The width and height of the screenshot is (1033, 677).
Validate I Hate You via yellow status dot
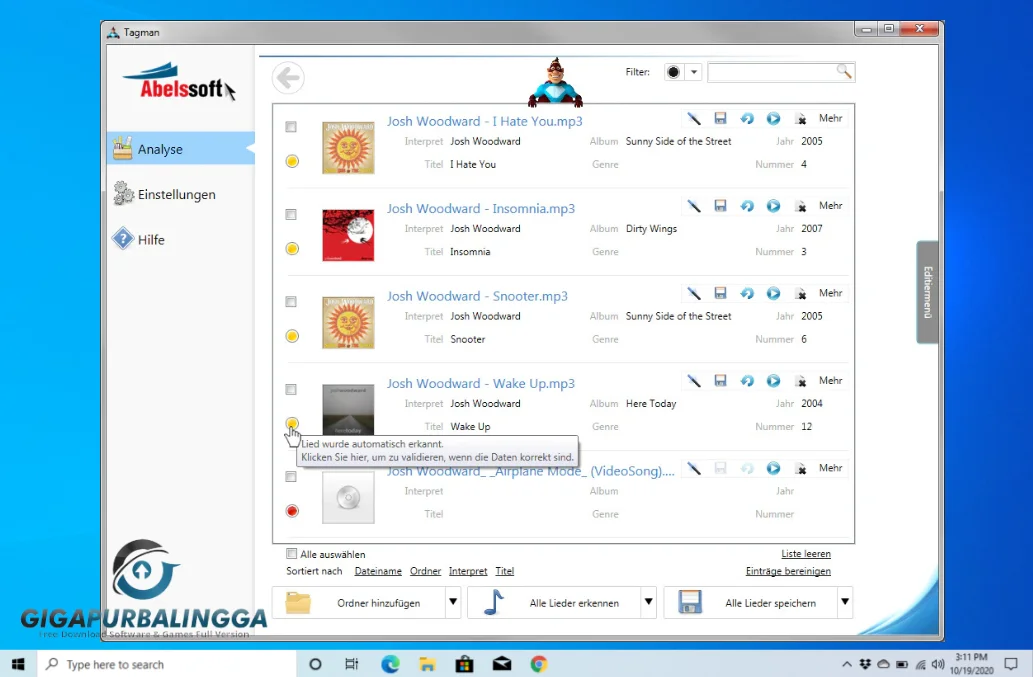click(x=292, y=161)
